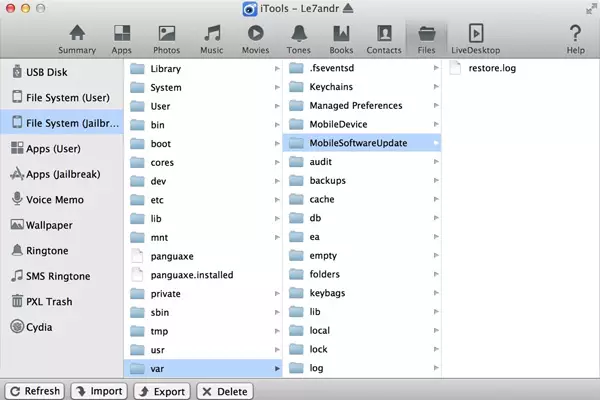600x400 pixels.
Task: Open Wallpaper in the sidebar
Action: [x=62, y=225]
